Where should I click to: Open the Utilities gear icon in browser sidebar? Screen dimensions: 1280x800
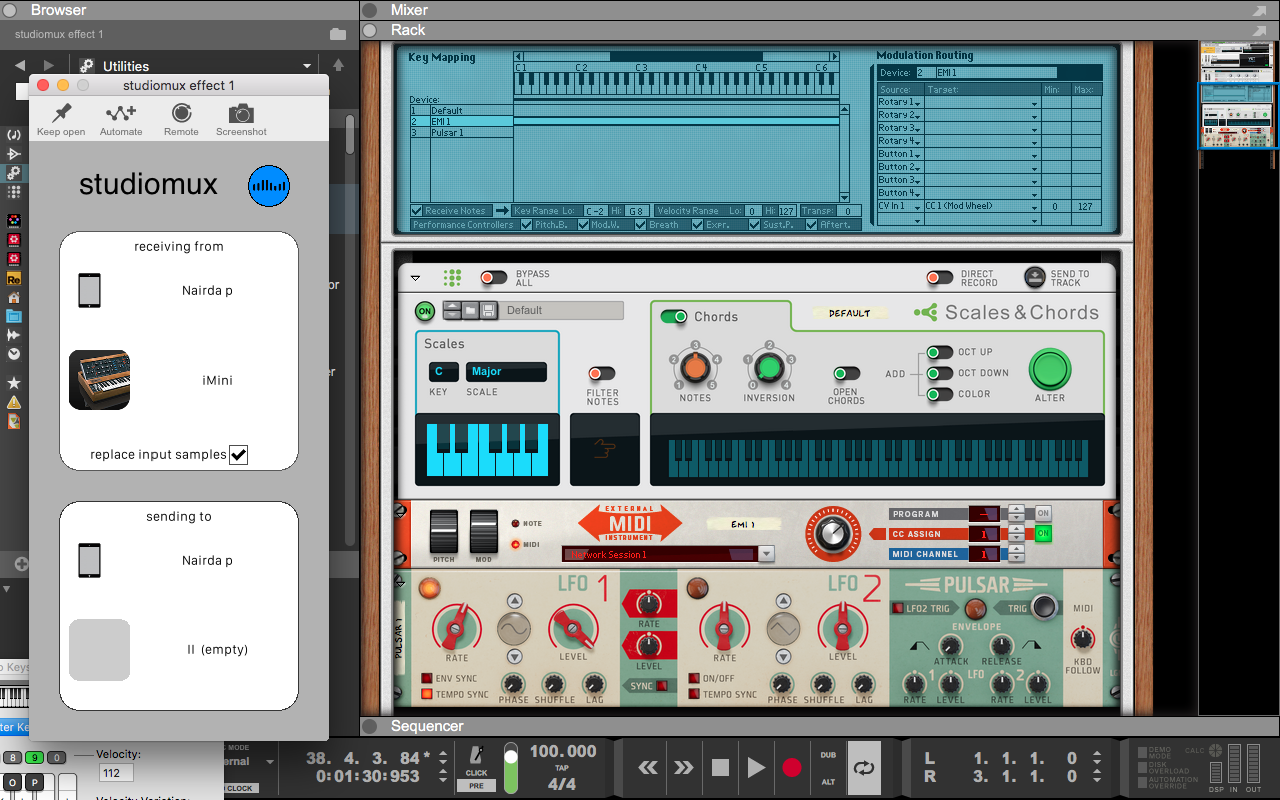(14, 172)
